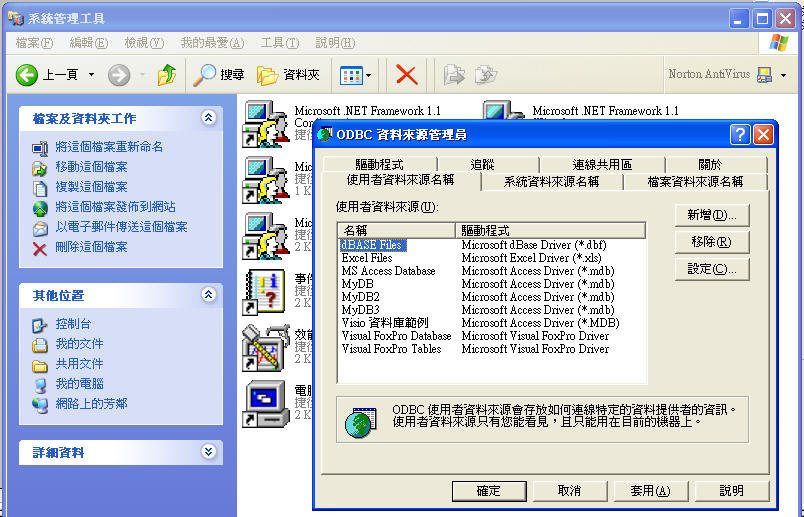
Task: Click rename this file icon in sidebar
Action: coord(39,148)
